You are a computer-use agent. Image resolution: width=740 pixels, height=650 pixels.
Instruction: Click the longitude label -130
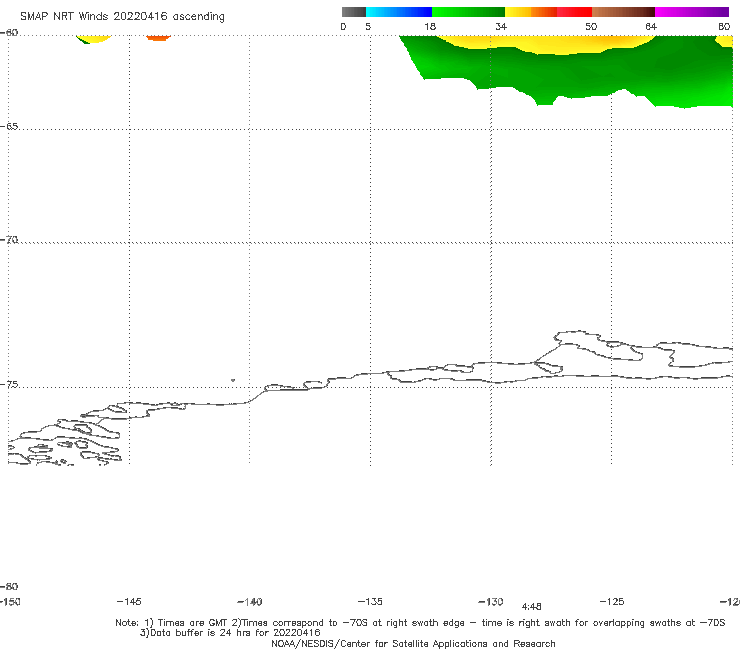click(x=491, y=601)
